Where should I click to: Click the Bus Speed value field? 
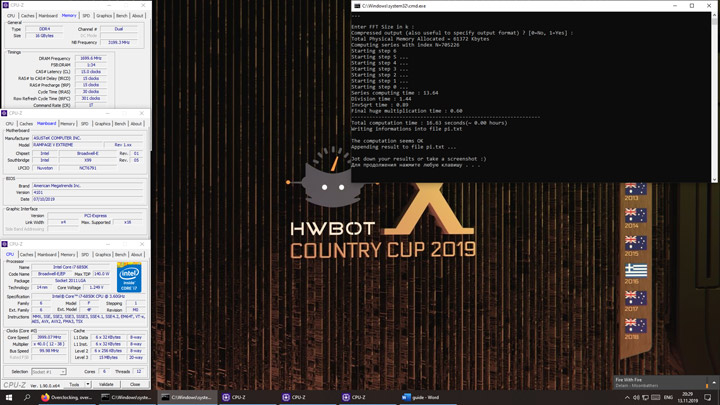(49, 351)
